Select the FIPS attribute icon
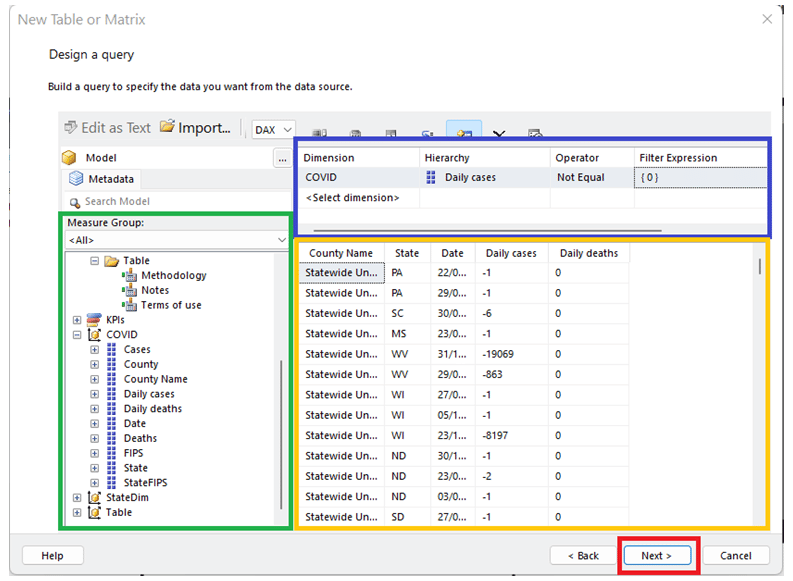The width and height of the screenshot is (793, 581). pyautogui.click(x=111, y=453)
